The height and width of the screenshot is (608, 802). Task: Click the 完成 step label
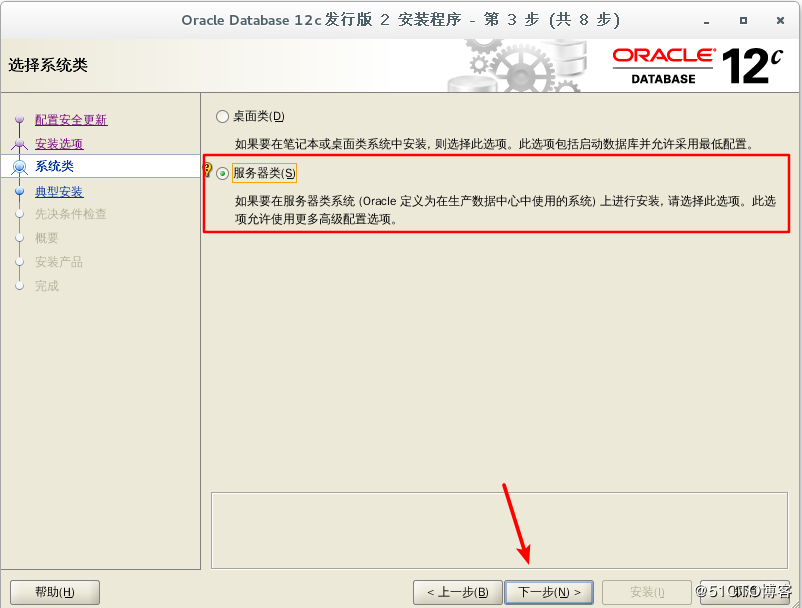[x=47, y=286]
